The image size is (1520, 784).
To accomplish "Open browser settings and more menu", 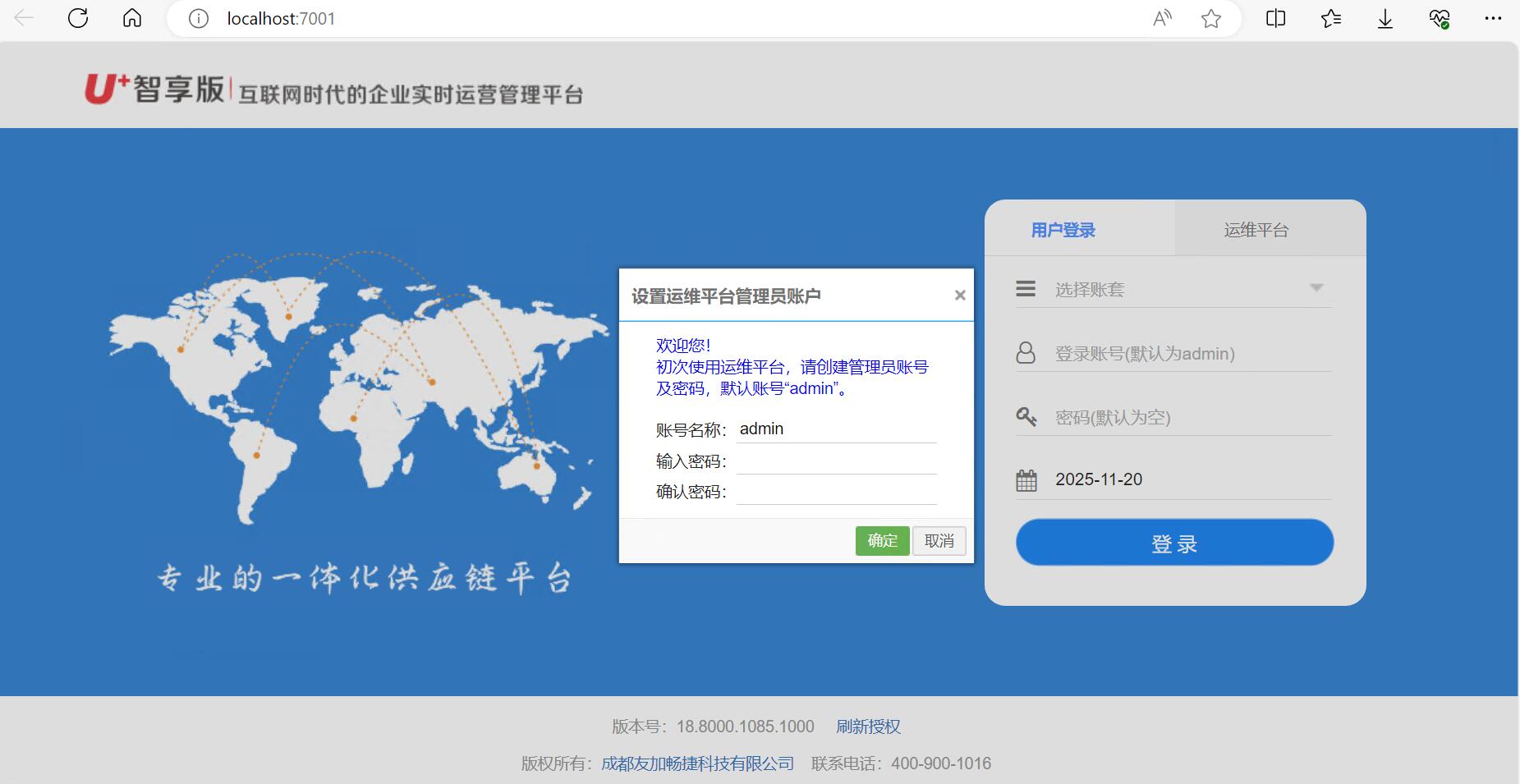I will point(1493,18).
